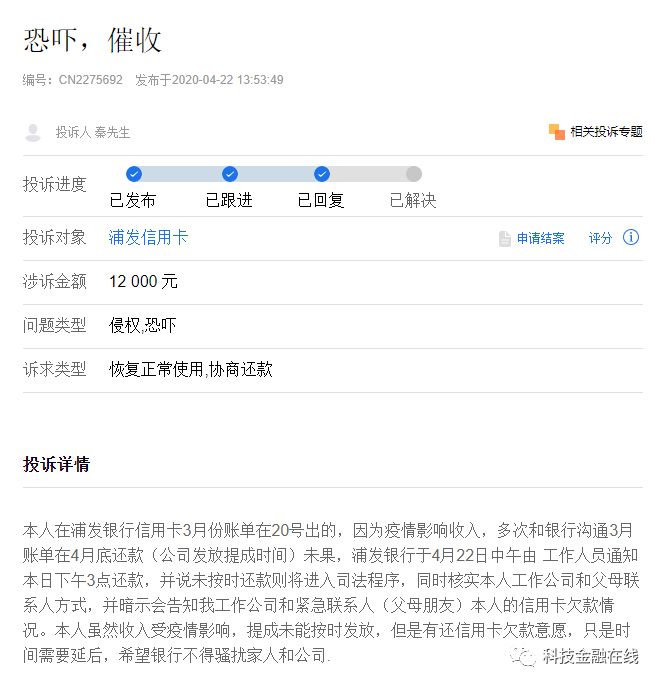Select the 申请结案 text link
The width and height of the screenshot is (659, 685).
pos(541,238)
